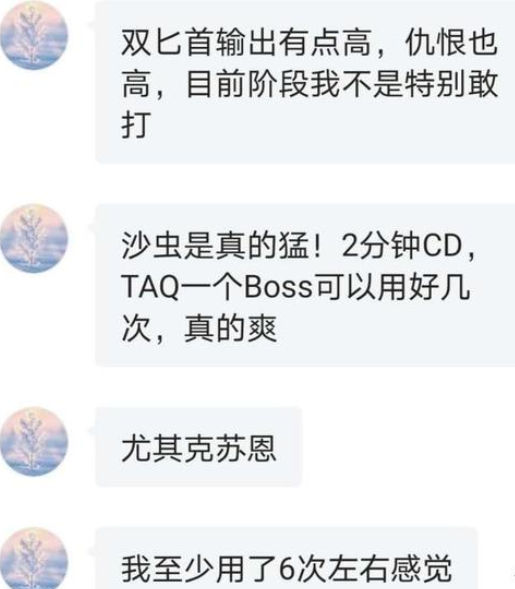Open sender avatar beside 双匕首输出 message
The image size is (515, 589).
[34, 35]
